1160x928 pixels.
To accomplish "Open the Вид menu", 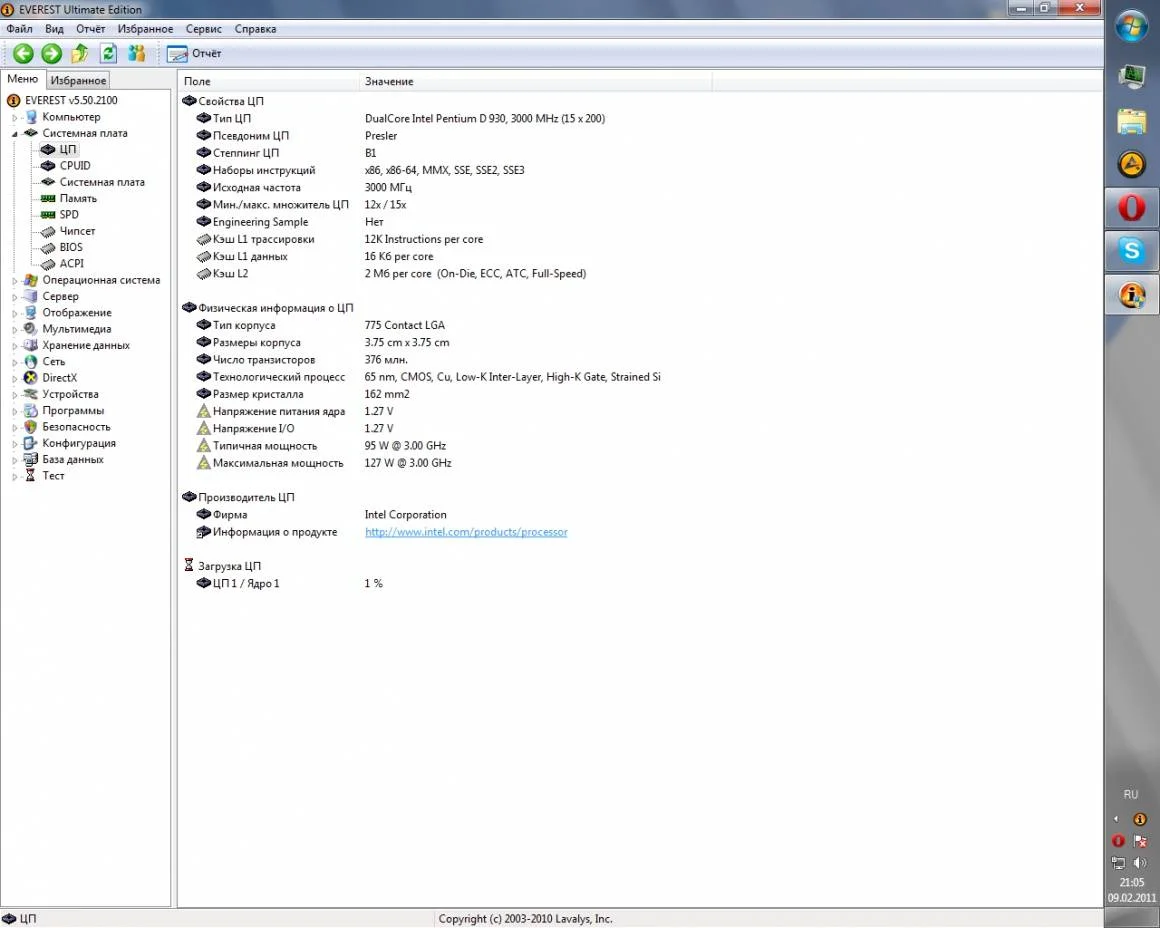I will (54, 29).
